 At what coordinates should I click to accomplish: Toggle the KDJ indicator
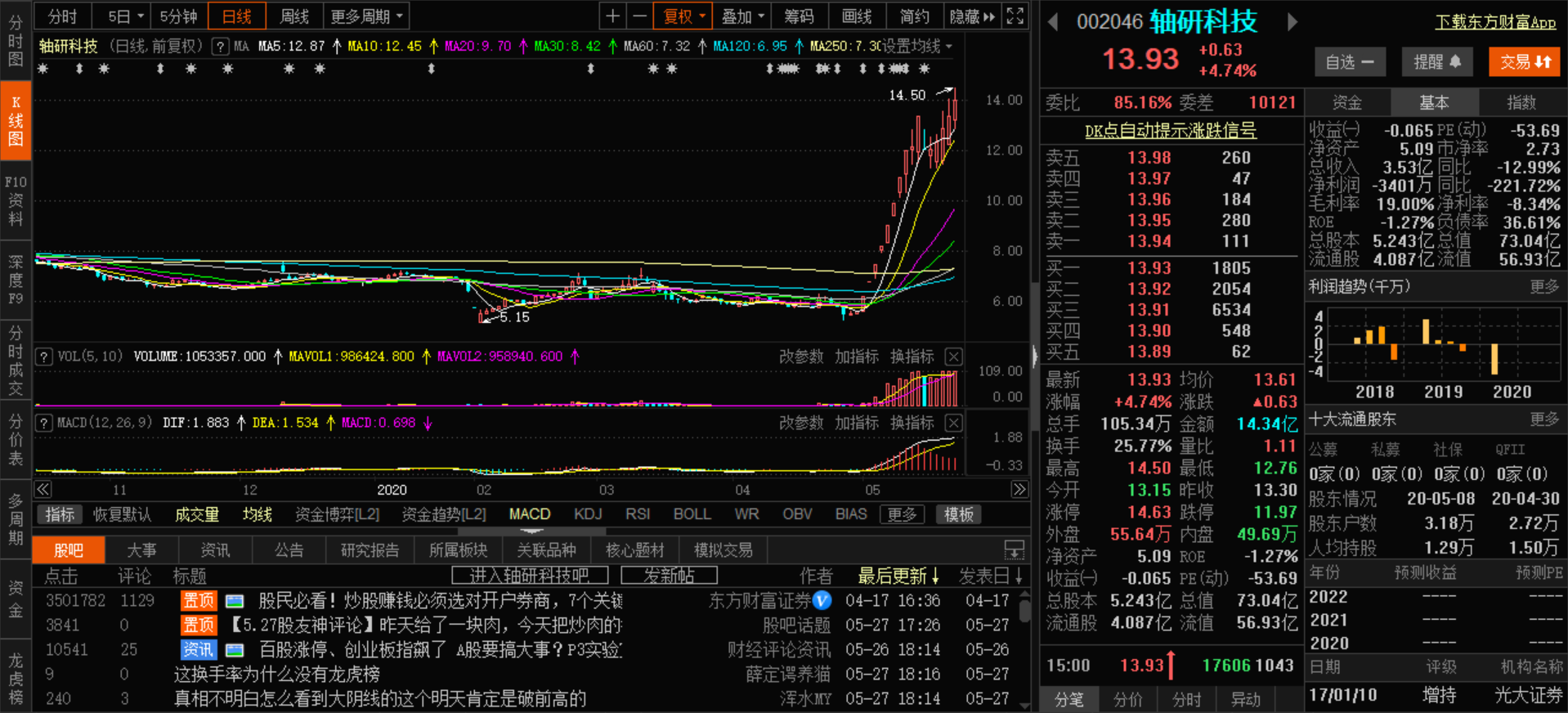coord(588,514)
